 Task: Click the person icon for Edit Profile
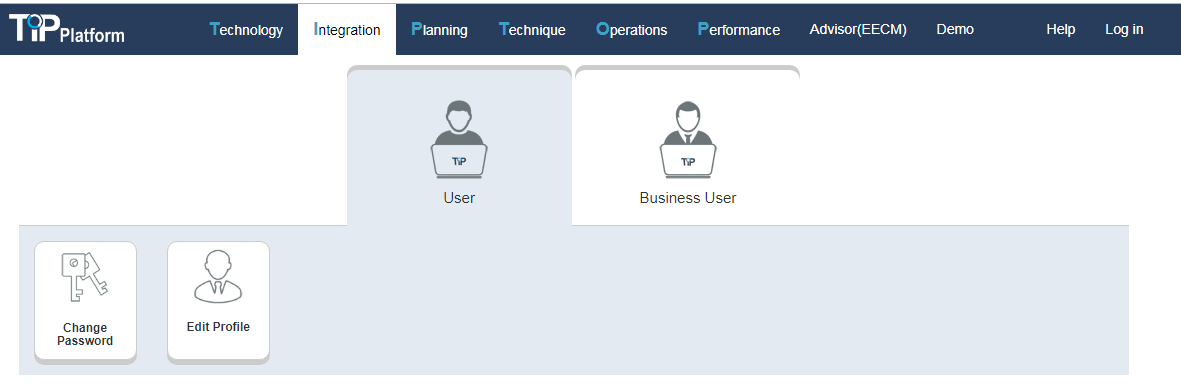218,276
